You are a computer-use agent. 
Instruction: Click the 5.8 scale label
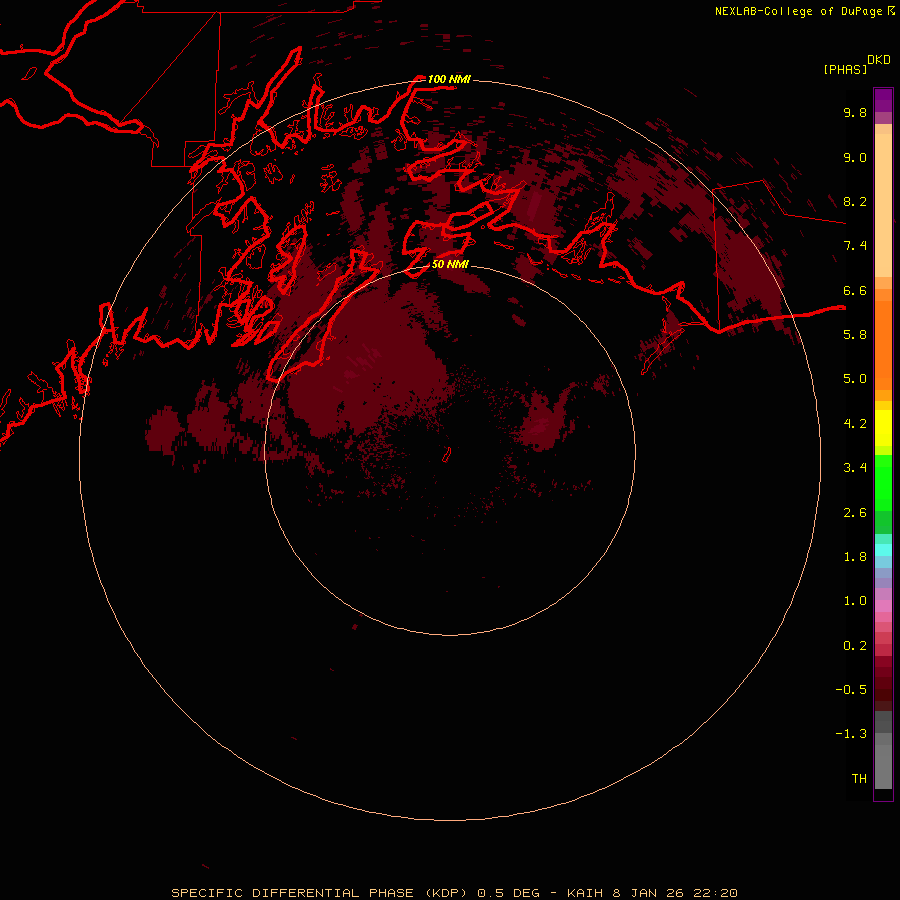pyautogui.click(x=855, y=335)
